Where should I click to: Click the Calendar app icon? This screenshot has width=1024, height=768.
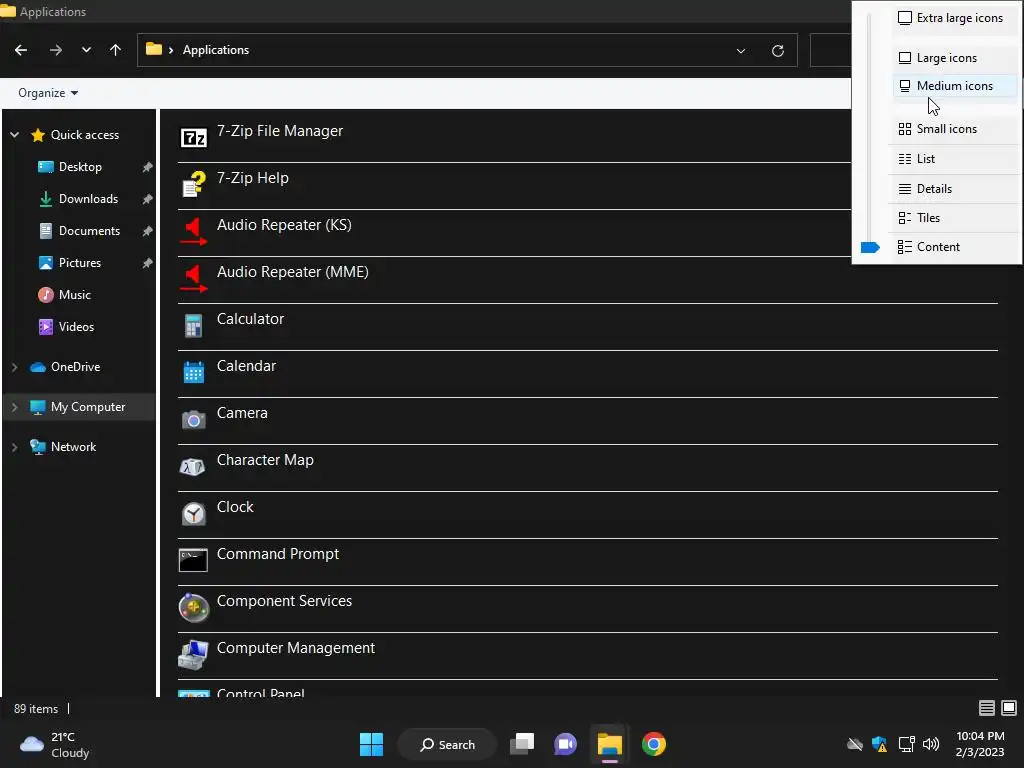coord(193,372)
